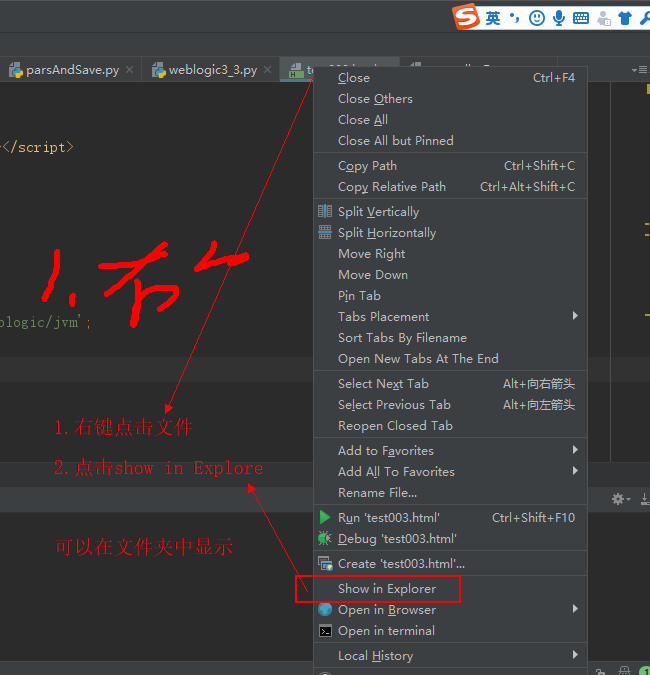The height and width of the screenshot is (675, 650).
Task: Select Show in Explorer entry
Action: point(451,588)
